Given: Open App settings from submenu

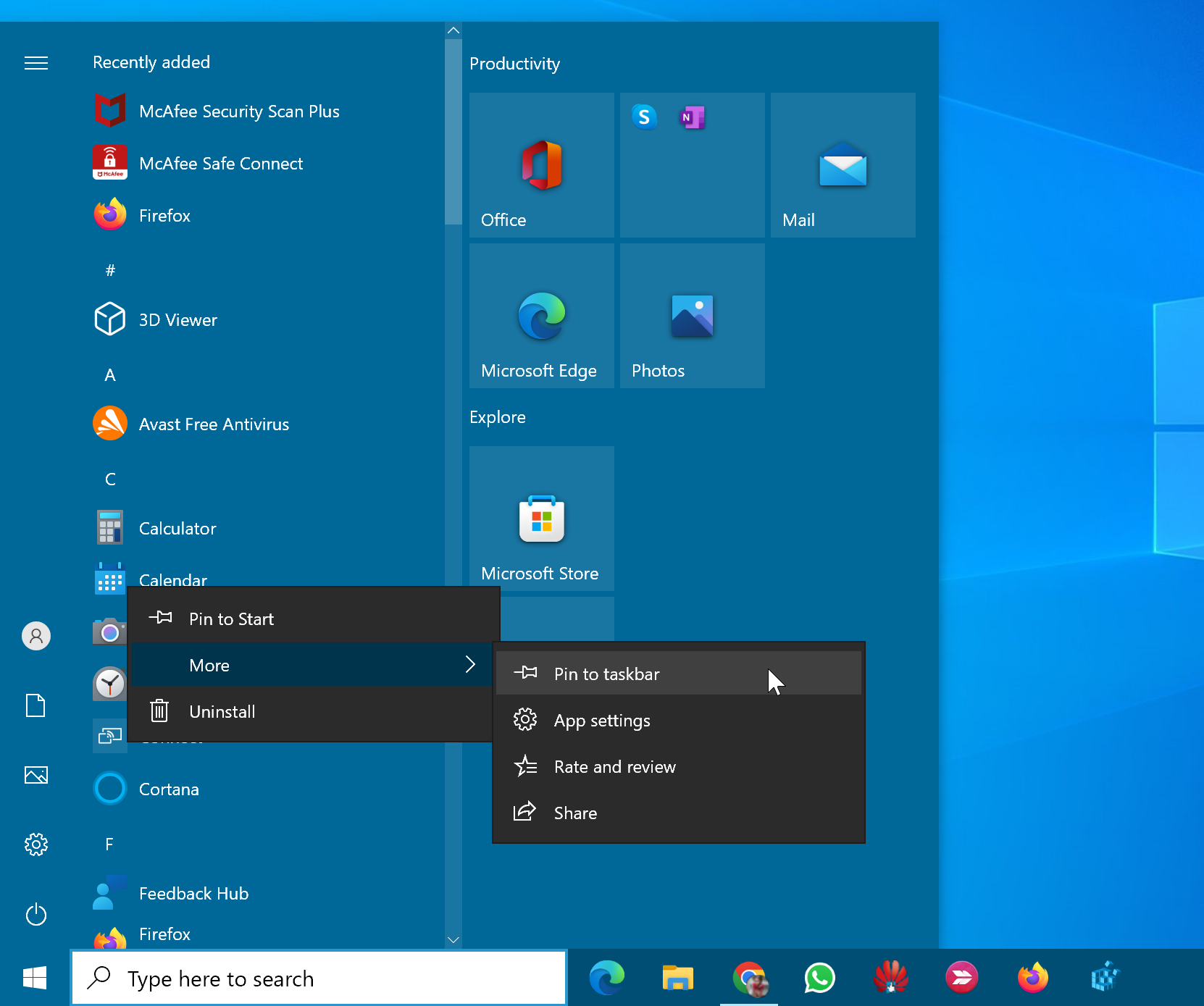Looking at the screenshot, I should click(602, 721).
